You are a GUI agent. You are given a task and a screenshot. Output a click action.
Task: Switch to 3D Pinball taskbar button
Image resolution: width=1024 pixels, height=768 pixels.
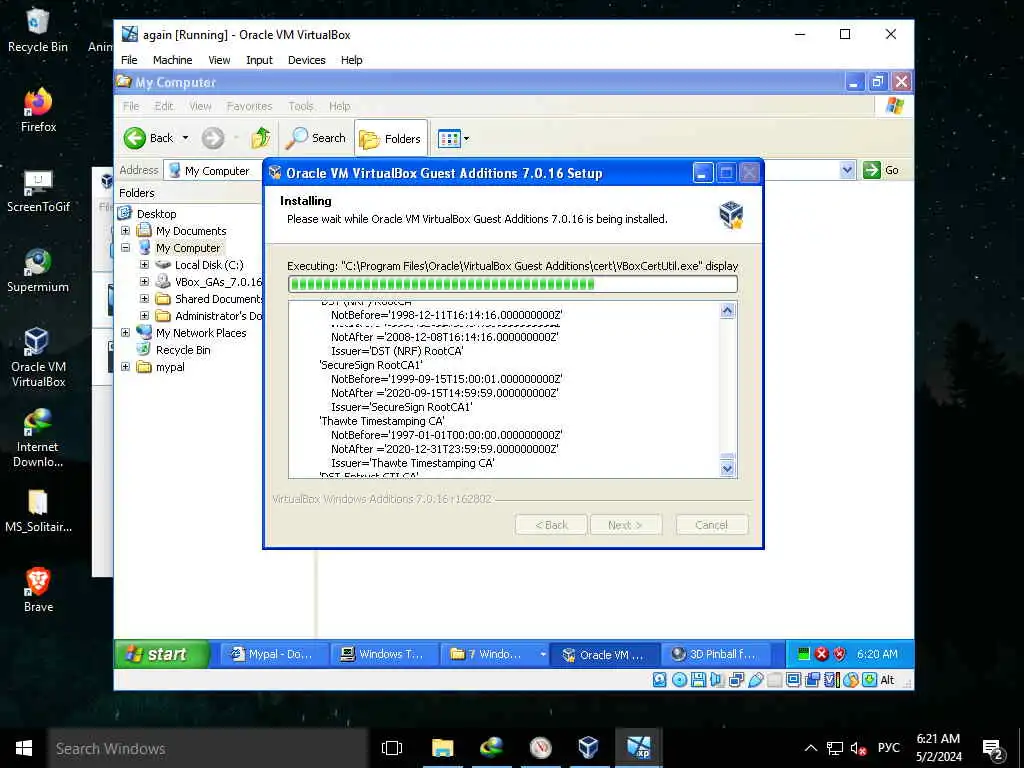(716, 654)
